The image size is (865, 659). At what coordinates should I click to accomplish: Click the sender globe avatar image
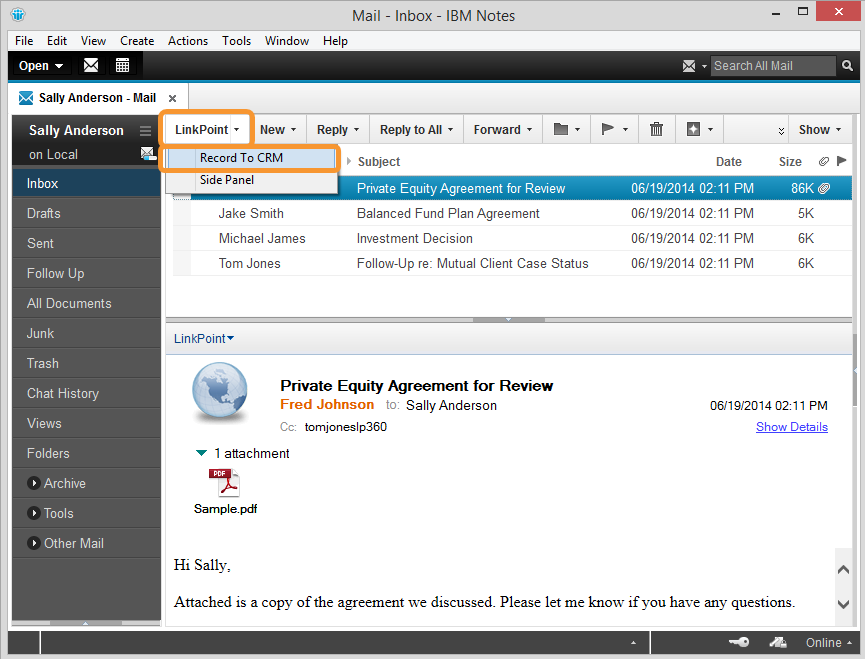coord(220,391)
